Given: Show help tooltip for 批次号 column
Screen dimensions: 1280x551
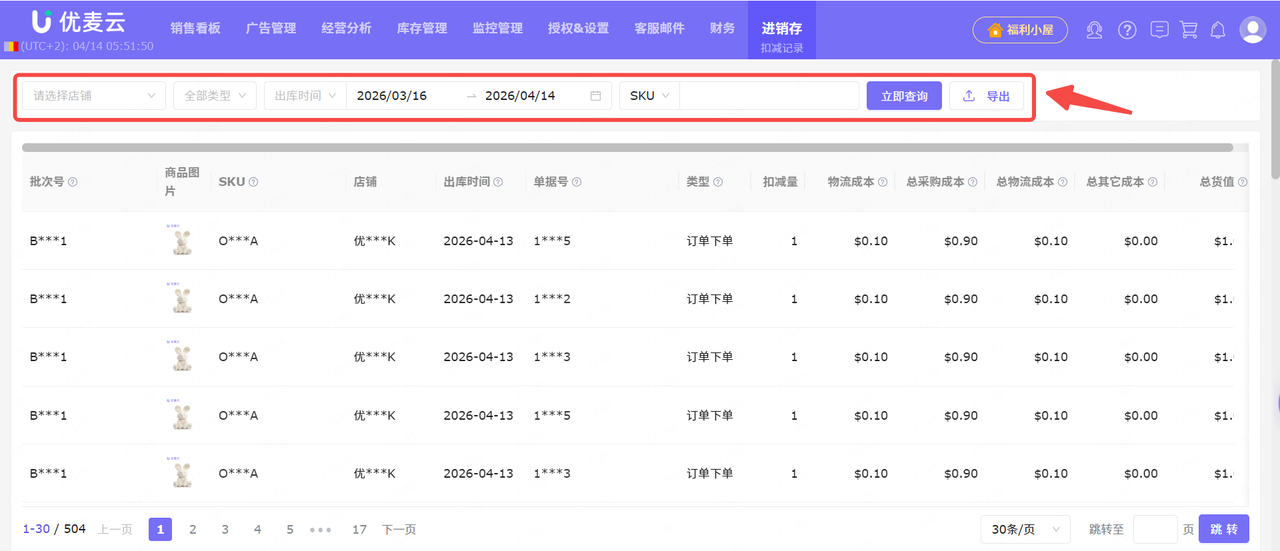Looking at the screenshot, I should pos(73,182).
